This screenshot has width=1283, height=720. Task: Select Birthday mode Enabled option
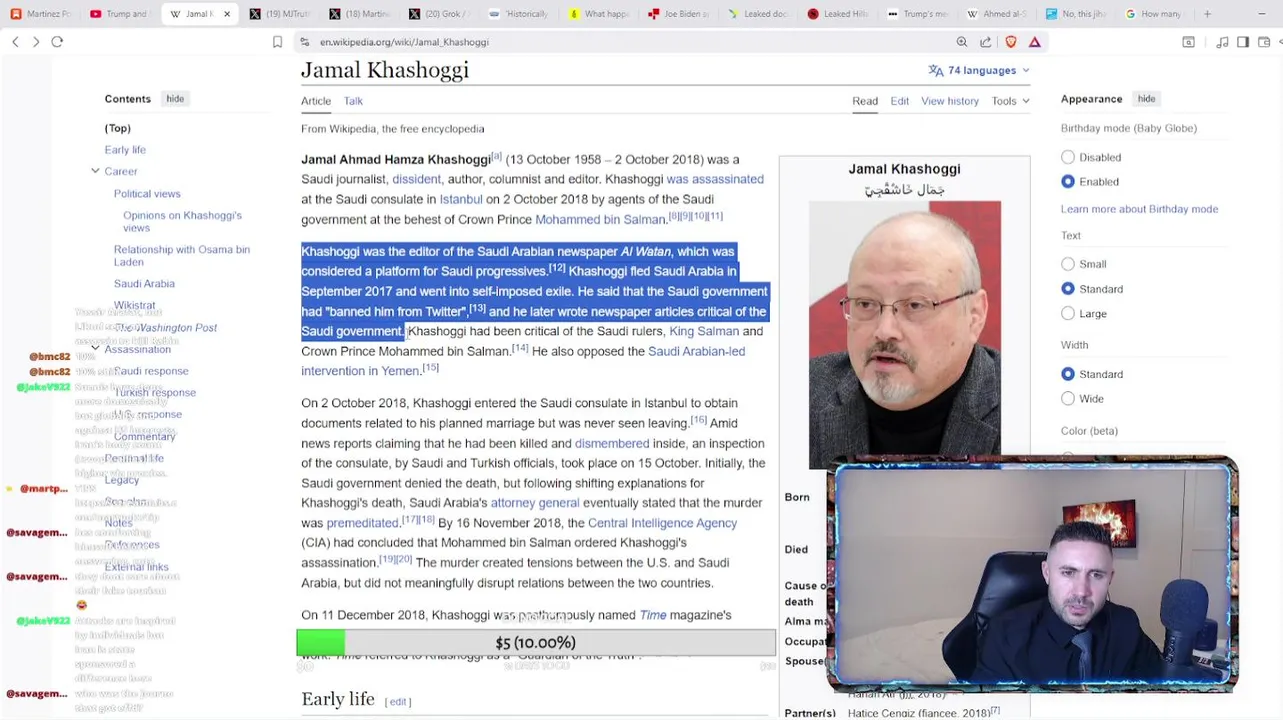[1068, 181]
